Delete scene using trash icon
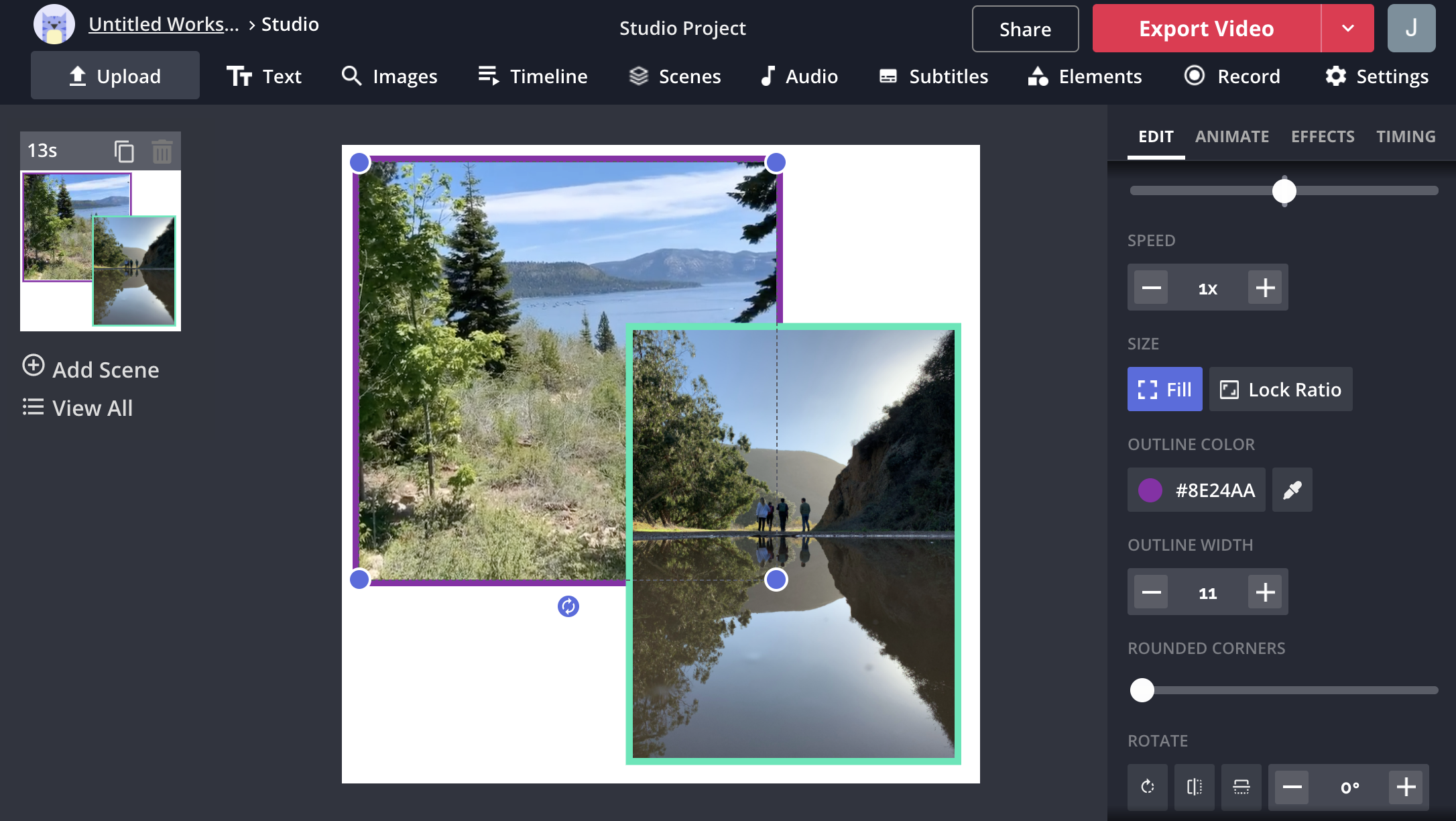Screen dimensions: 1456x821 (x=162, y=151)
